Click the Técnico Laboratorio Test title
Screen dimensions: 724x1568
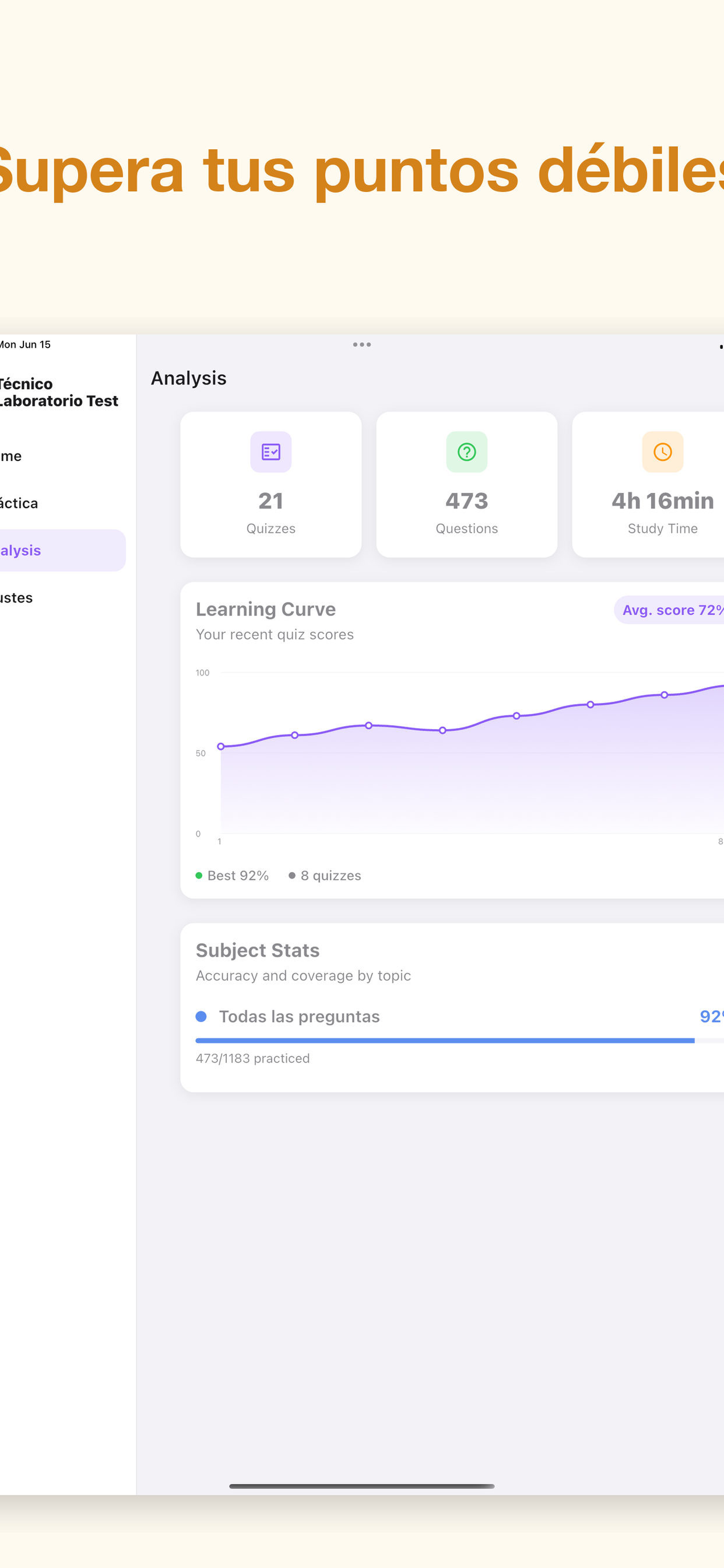[x=59, y=392]
